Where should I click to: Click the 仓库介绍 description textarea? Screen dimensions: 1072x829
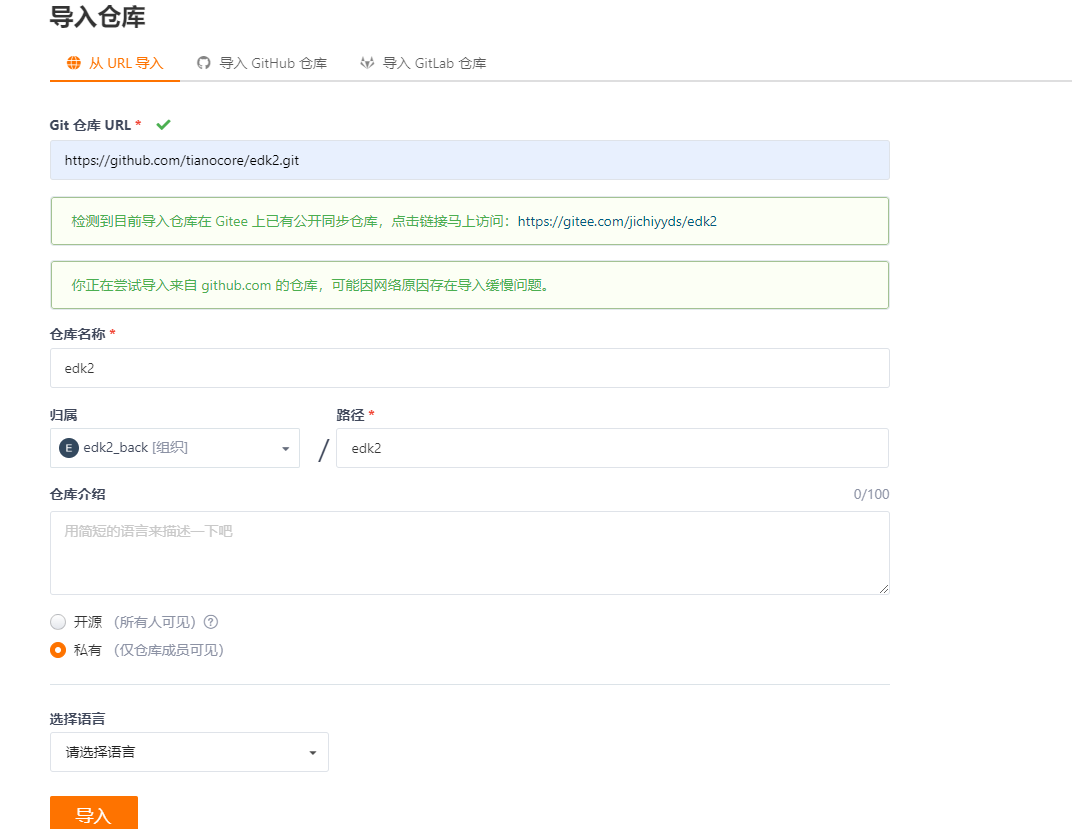pos(470,553)
